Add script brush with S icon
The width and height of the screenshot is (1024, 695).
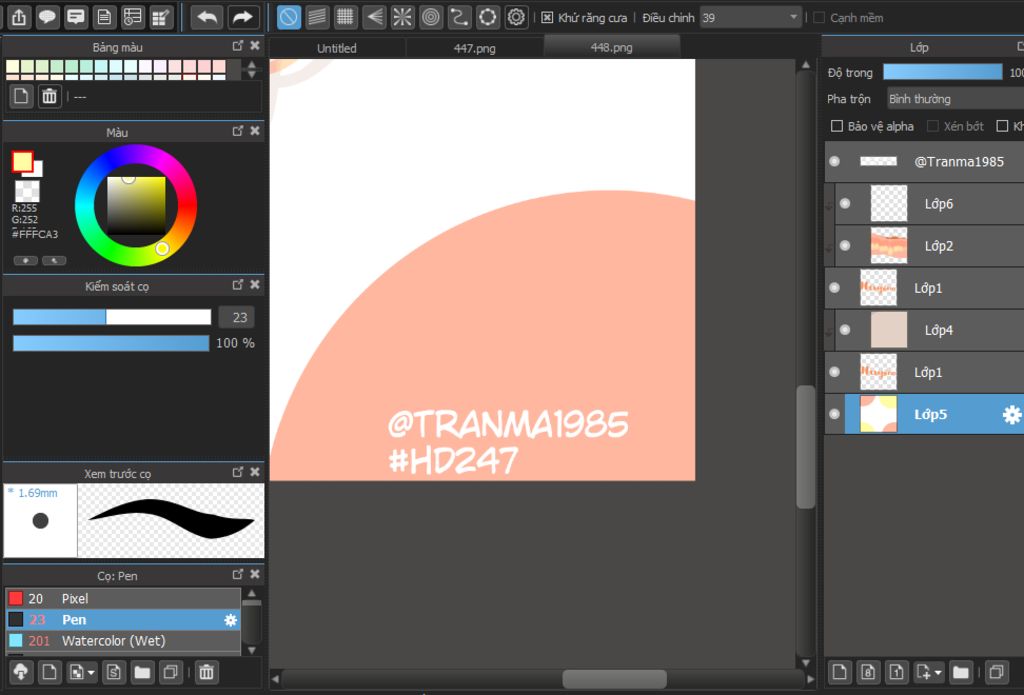[x=114, y=671]
